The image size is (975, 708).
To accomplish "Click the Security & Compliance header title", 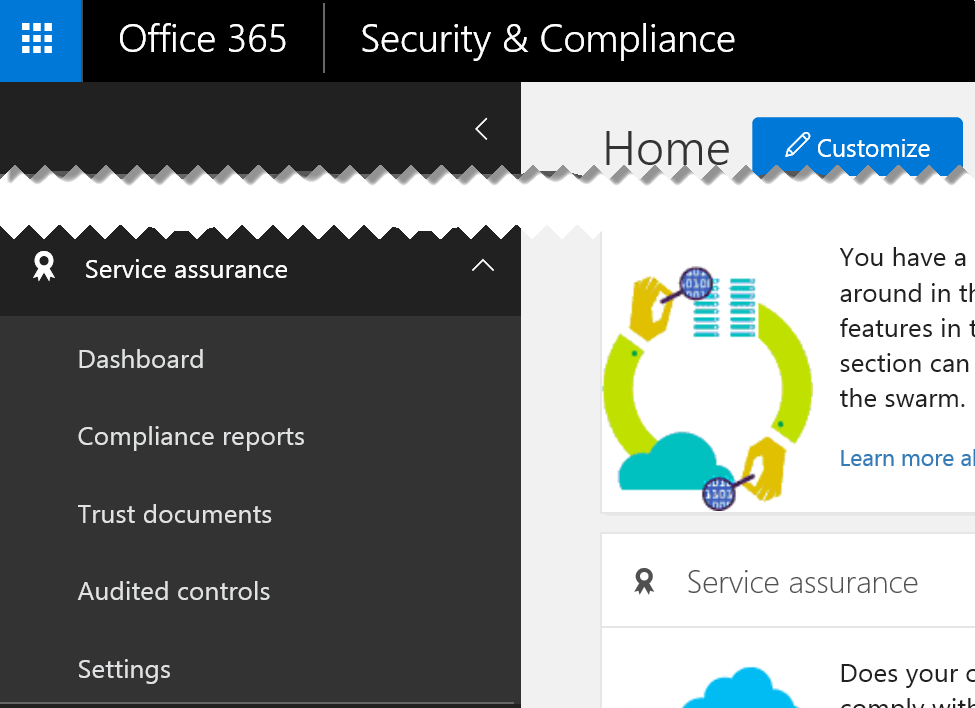I will (547, 40).
